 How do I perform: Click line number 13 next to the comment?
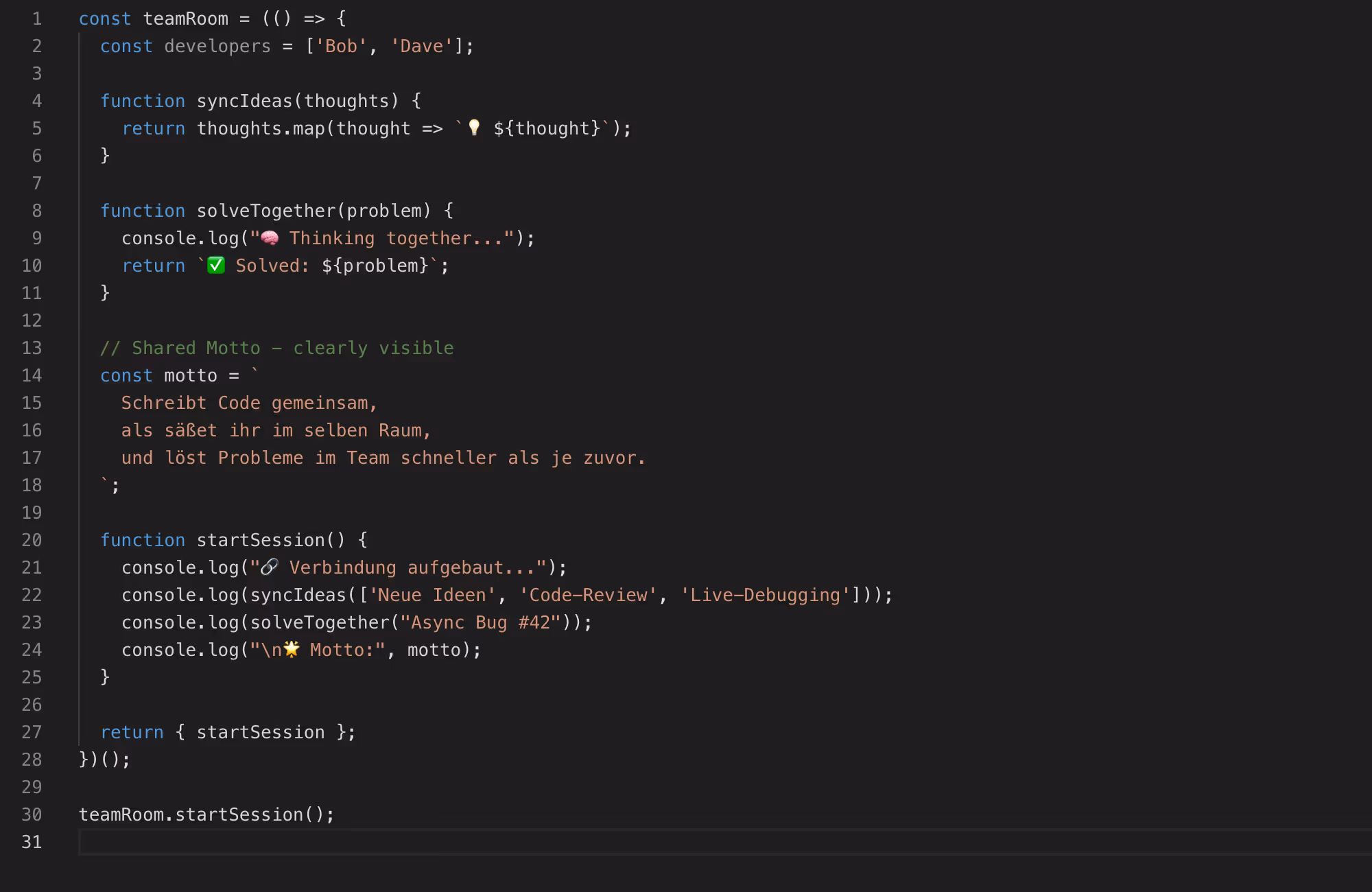tap(32, 348)
